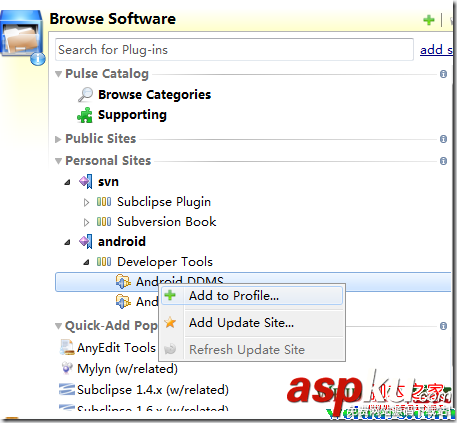The height and width of the screenshot is (423, 457).
Task: Select 'Subversion Book' tree item
Action: [166, 222]
